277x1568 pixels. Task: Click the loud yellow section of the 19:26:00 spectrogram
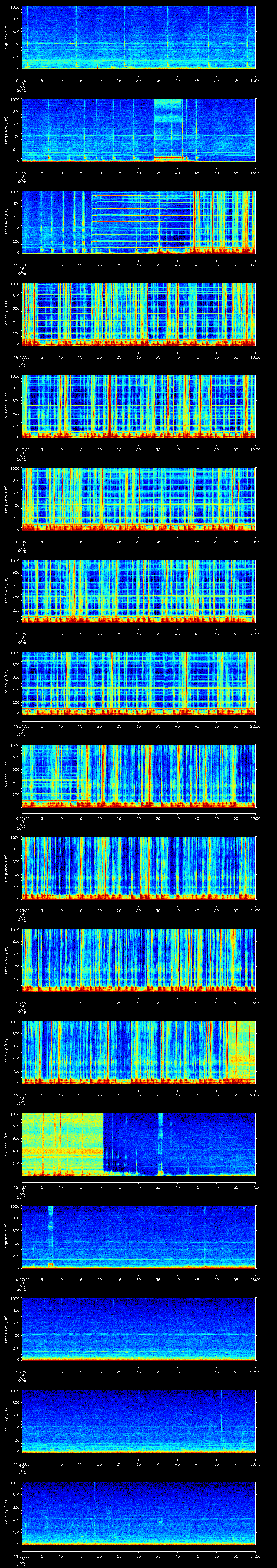[62, 1144]
